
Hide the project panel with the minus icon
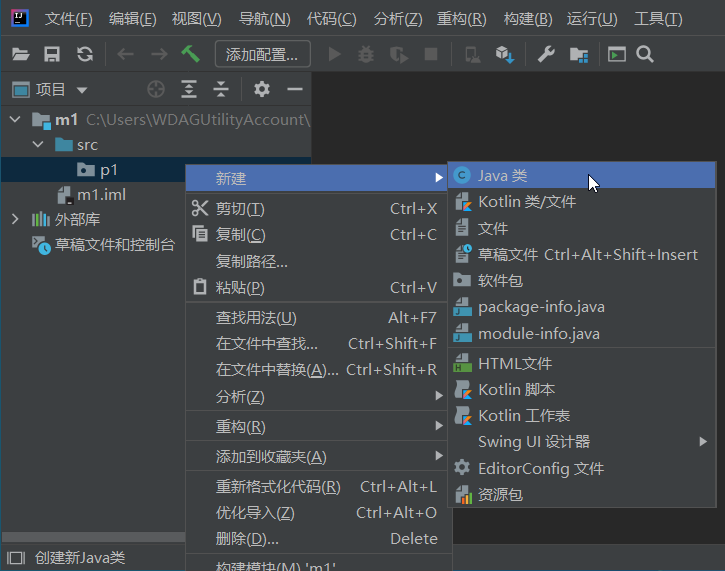pyautogui.click(x=294, y=90)
